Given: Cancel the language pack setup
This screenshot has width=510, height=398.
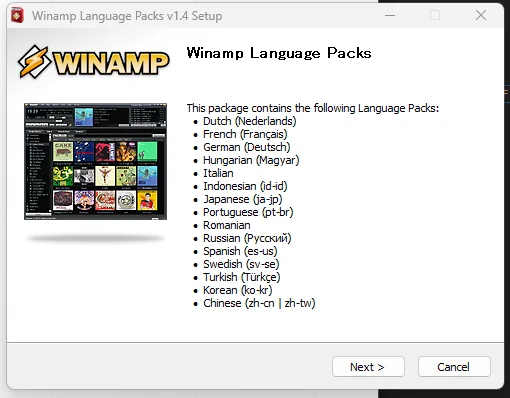Looking at the screenshot, I should [x=454, y=367].
